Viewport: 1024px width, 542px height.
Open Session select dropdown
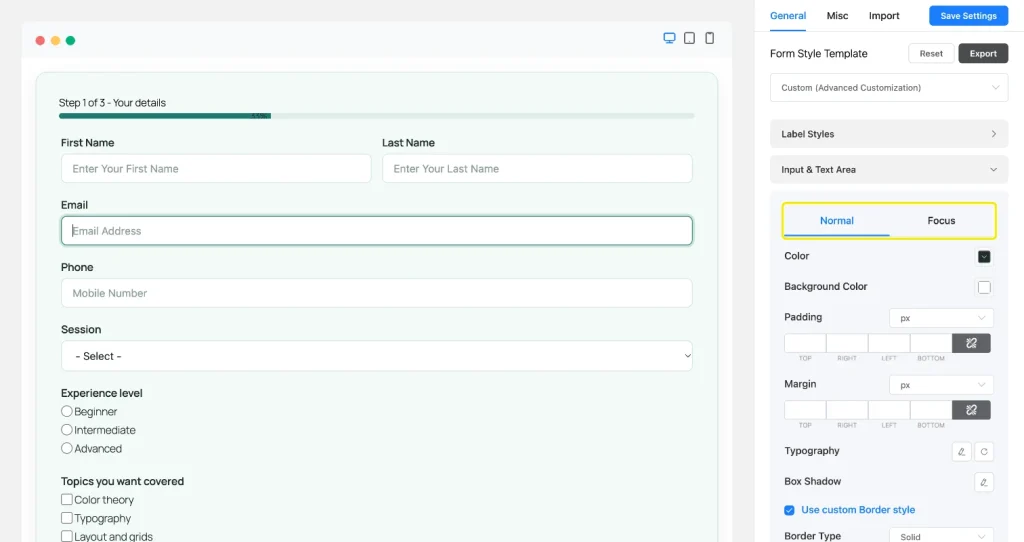point(377,356)
